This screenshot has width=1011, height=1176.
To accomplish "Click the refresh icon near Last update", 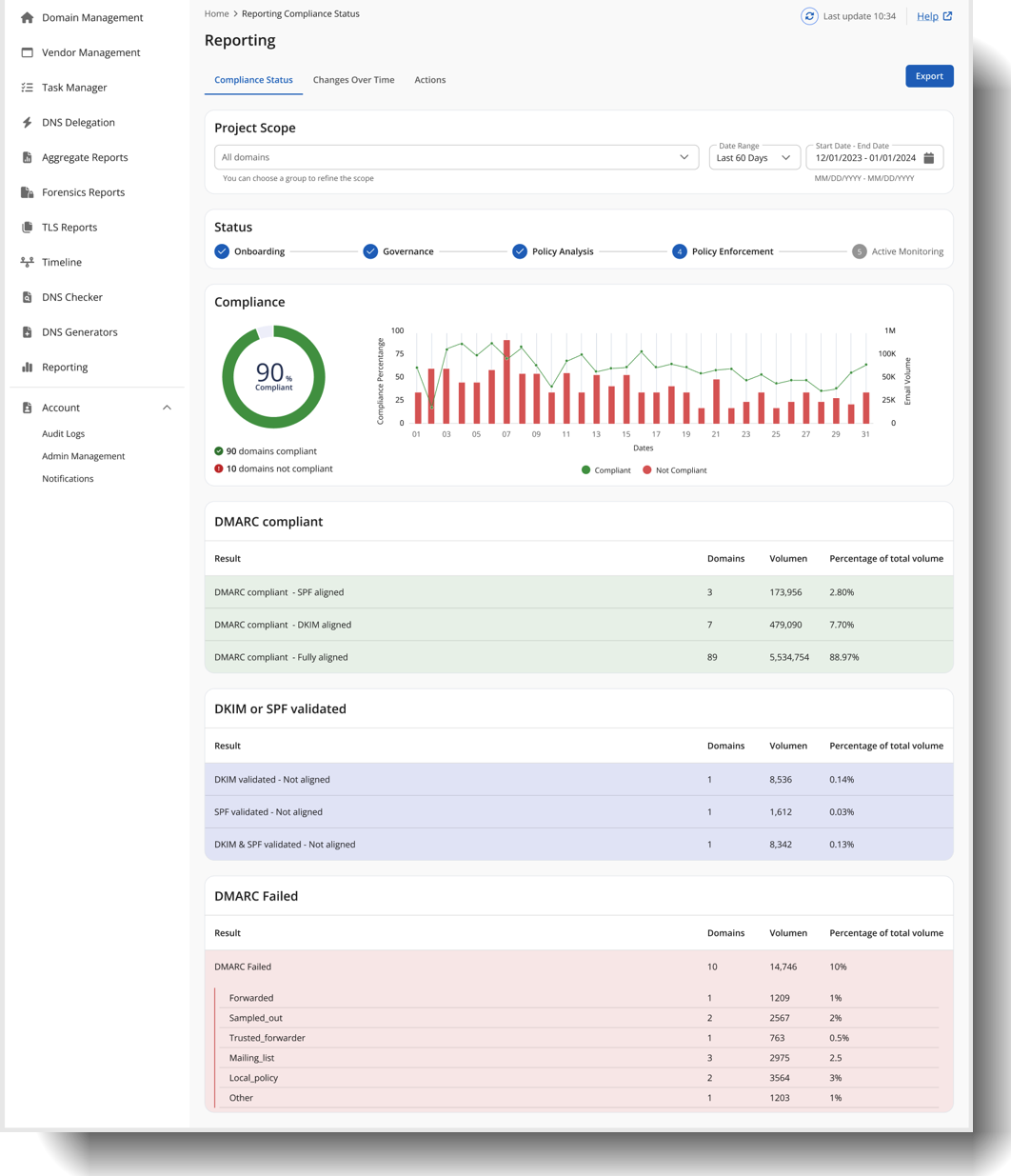I will click(808, 15).
